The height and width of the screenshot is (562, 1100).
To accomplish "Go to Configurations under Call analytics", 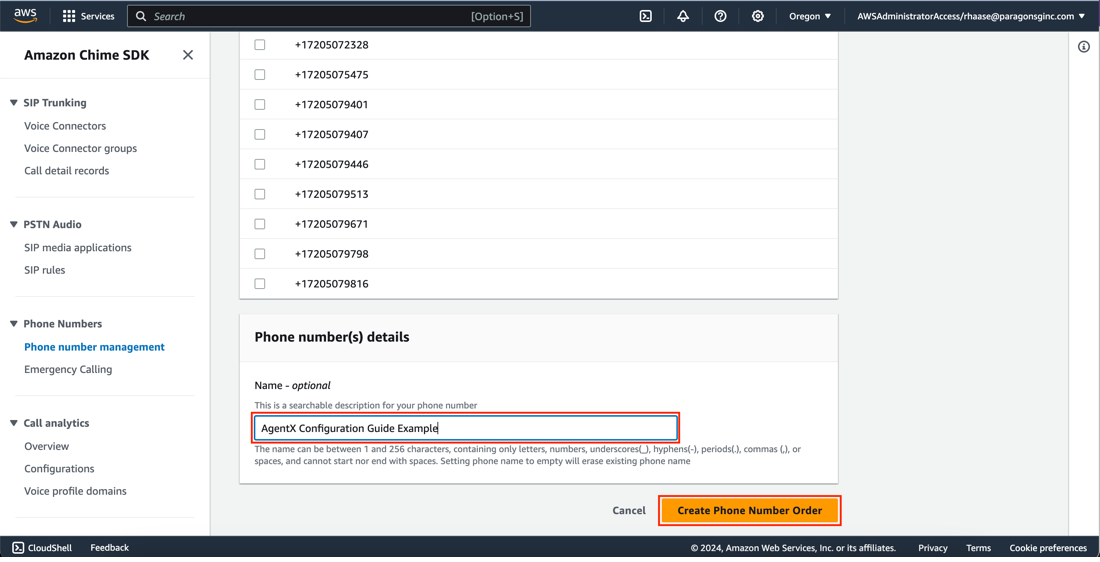I will coord(59,469).
